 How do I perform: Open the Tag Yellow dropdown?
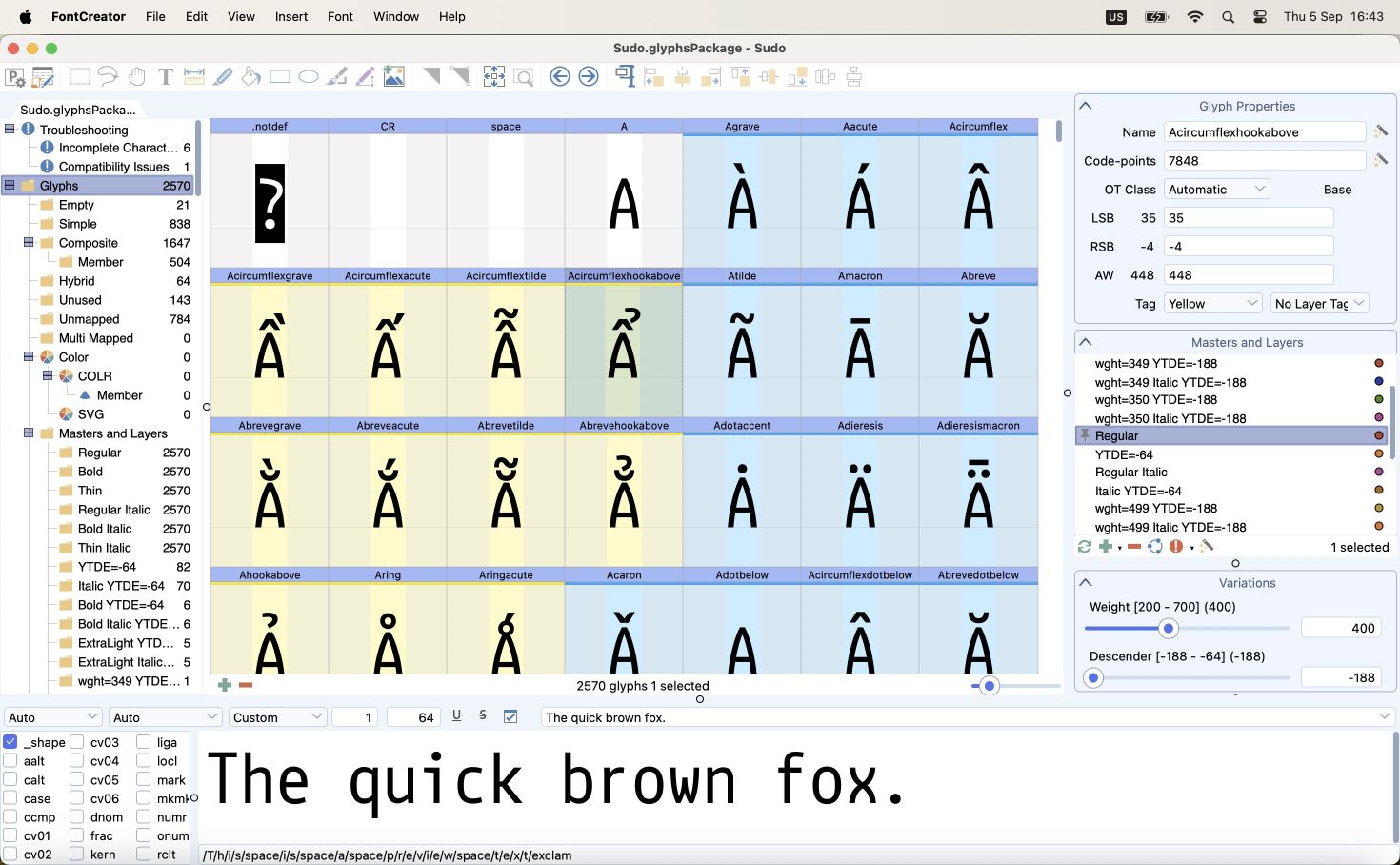(x=1213, y=303)
